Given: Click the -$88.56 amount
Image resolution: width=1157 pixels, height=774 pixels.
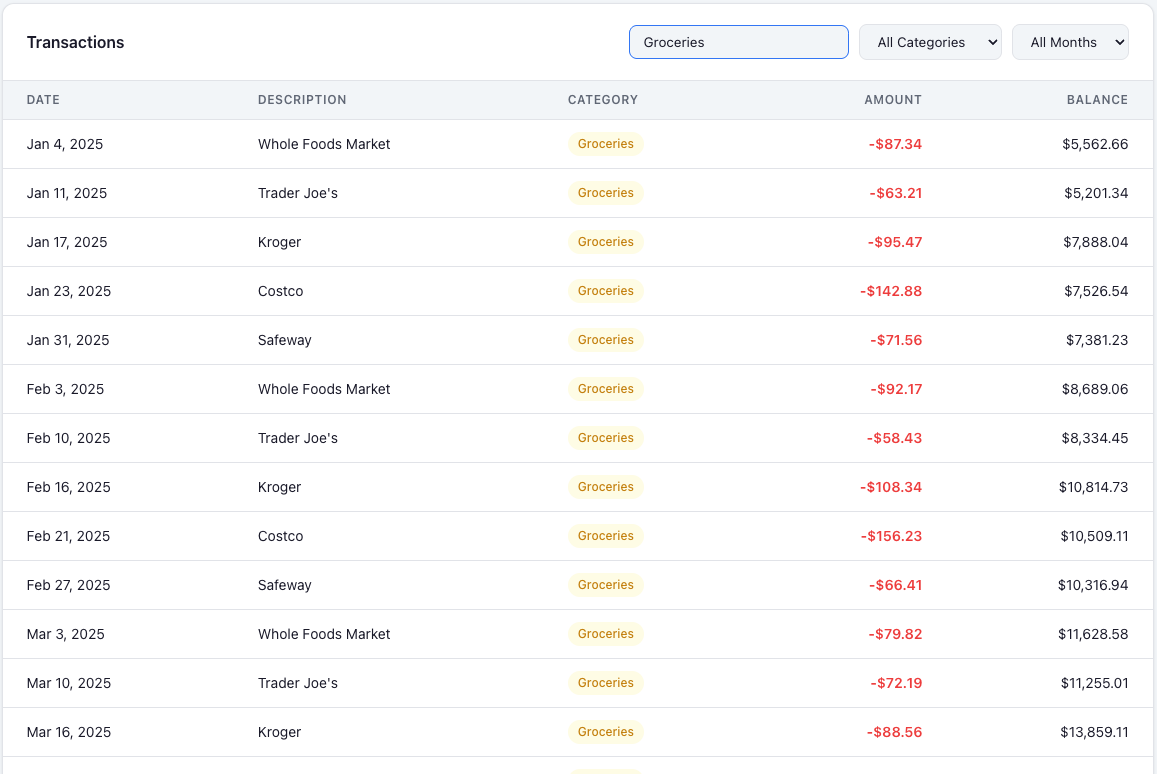Looking at the screenshot, I should tap(894, 732).
